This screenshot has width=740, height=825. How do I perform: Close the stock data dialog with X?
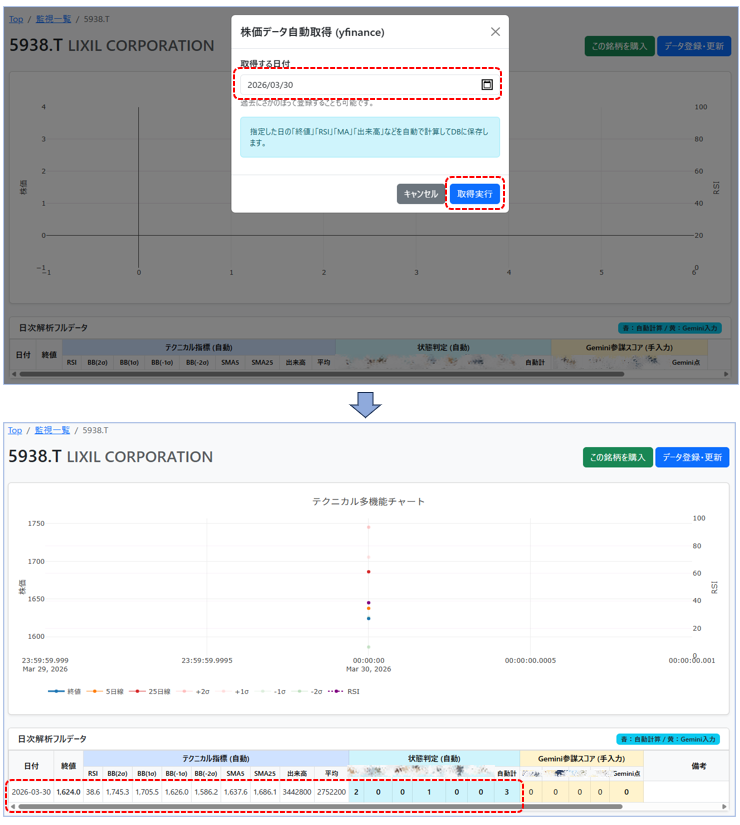[x=495, y=32]
